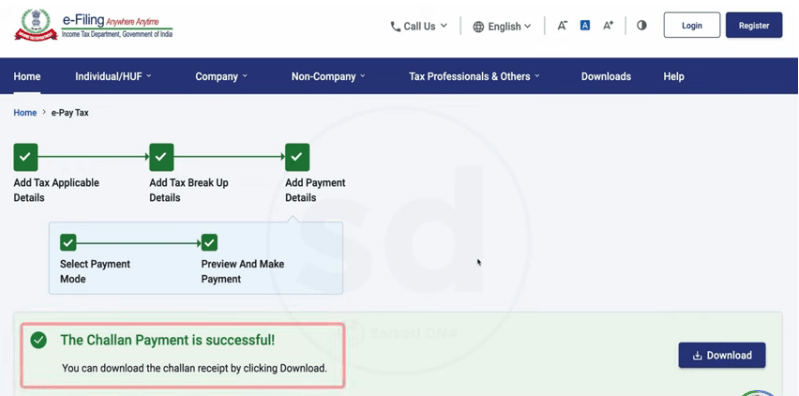The height and width of the screenshot is (396, 799).
Task: Open the Downloads menu item
Action: [606, 76]
